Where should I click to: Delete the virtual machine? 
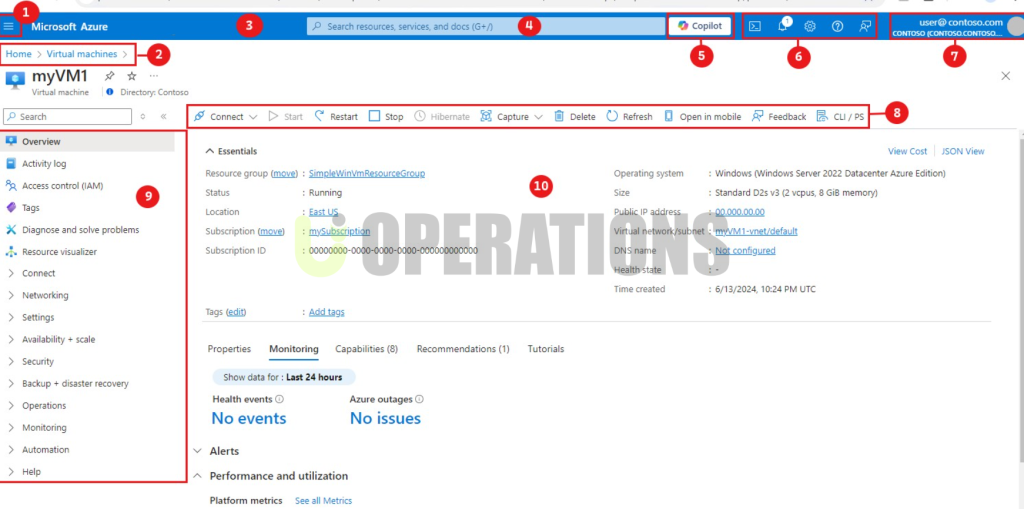click(x=575, y=116)
